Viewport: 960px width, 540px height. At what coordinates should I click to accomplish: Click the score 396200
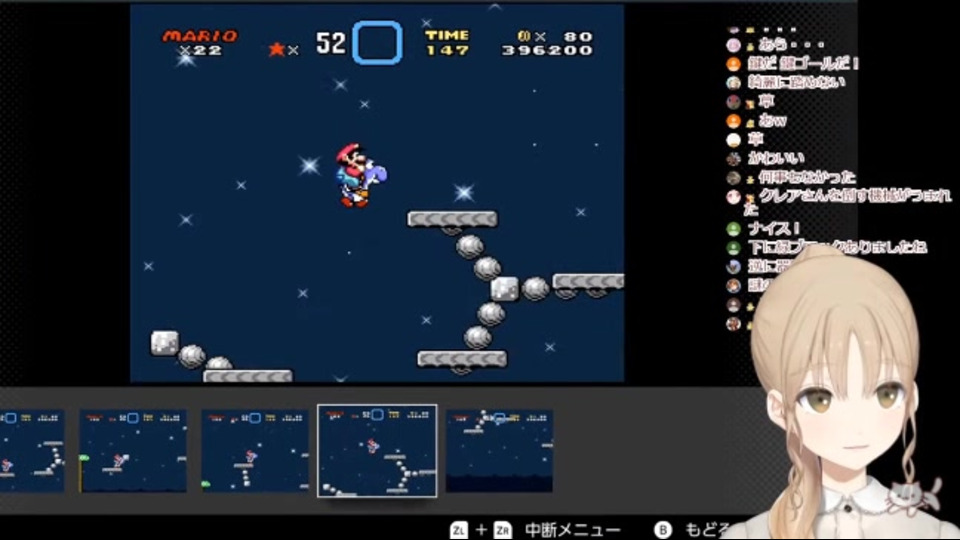pyautogui.click(x=547, y=50)
